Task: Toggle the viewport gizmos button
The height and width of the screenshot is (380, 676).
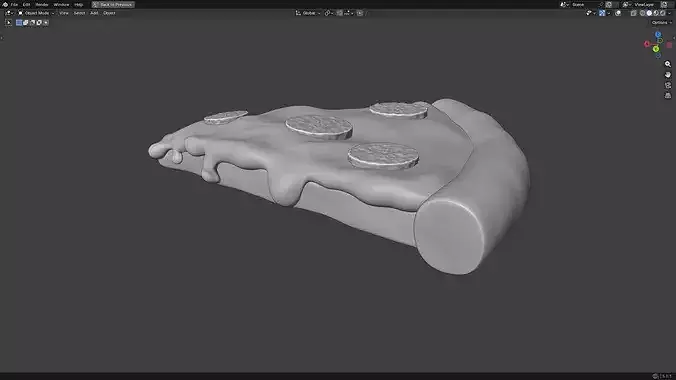Action: tap(602, 13)
